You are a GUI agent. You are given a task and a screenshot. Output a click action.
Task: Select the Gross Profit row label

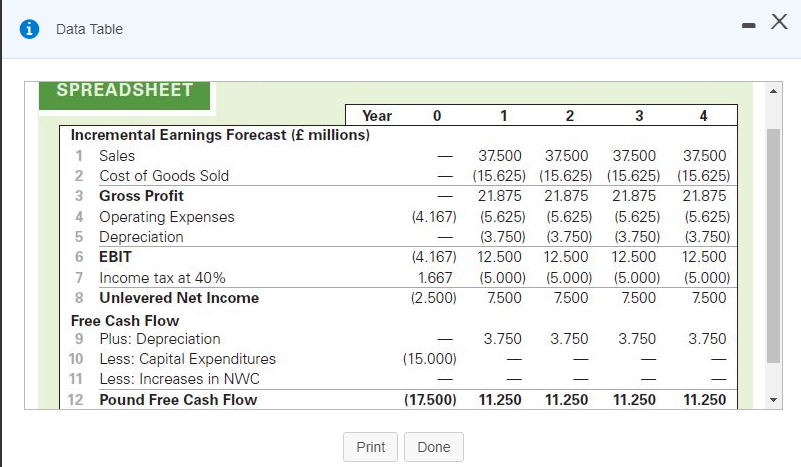click(x=142, y=196)
